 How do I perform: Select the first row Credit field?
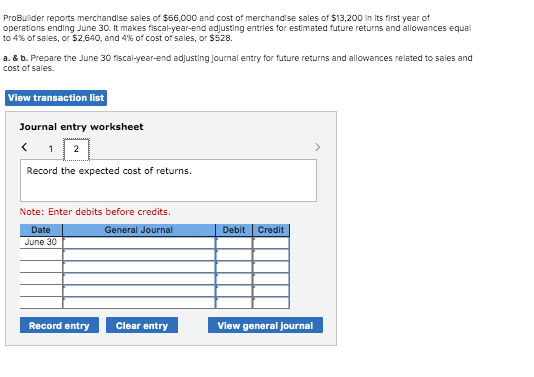tap(271, 242)
